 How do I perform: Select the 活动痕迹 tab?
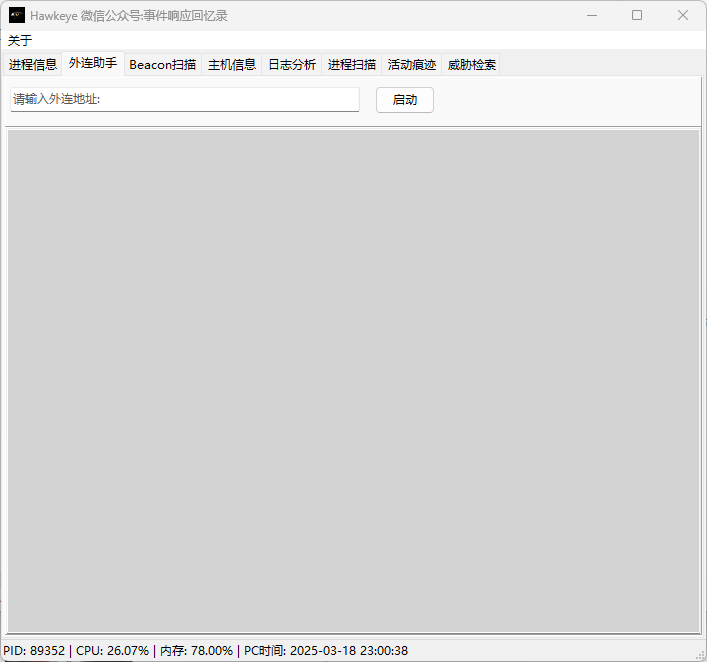412,64
